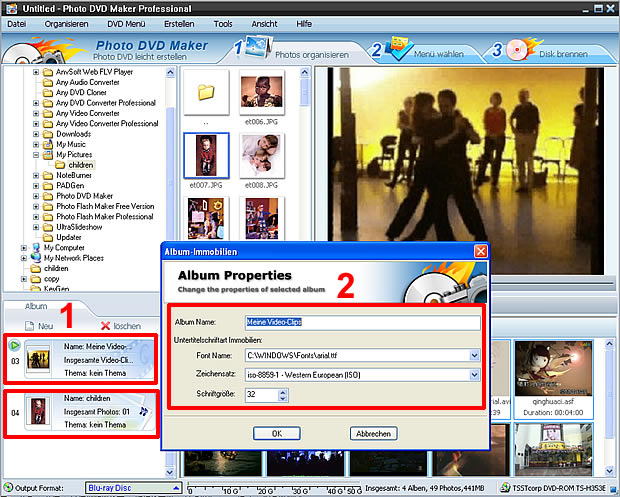Screen dimensions: 620x497
Task: Click the TSSTcorp DVD-ROM drive icon
Action: point(505,488)
